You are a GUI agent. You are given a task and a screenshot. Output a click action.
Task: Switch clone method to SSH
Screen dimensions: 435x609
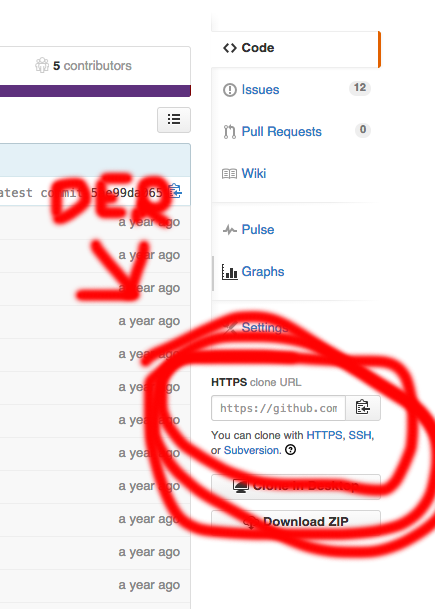(360, 435)
